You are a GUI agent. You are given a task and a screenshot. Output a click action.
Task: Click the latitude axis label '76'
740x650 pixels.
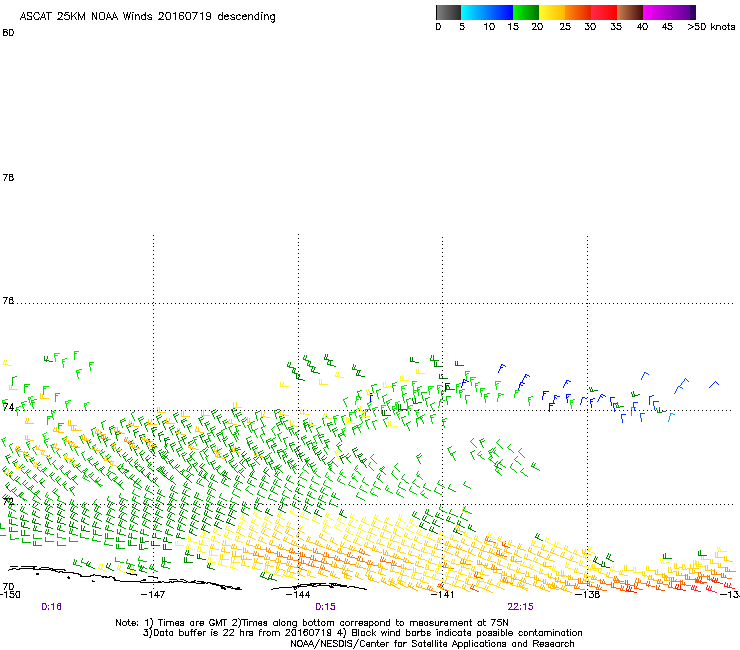coord(8,301)
